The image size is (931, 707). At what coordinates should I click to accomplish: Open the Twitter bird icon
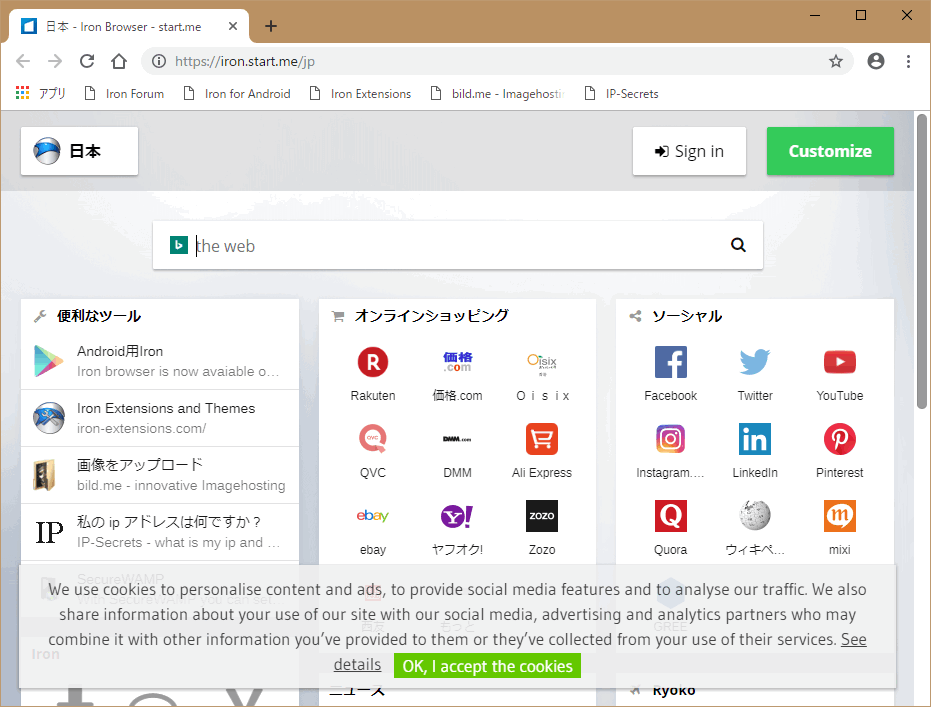[755, 362]
